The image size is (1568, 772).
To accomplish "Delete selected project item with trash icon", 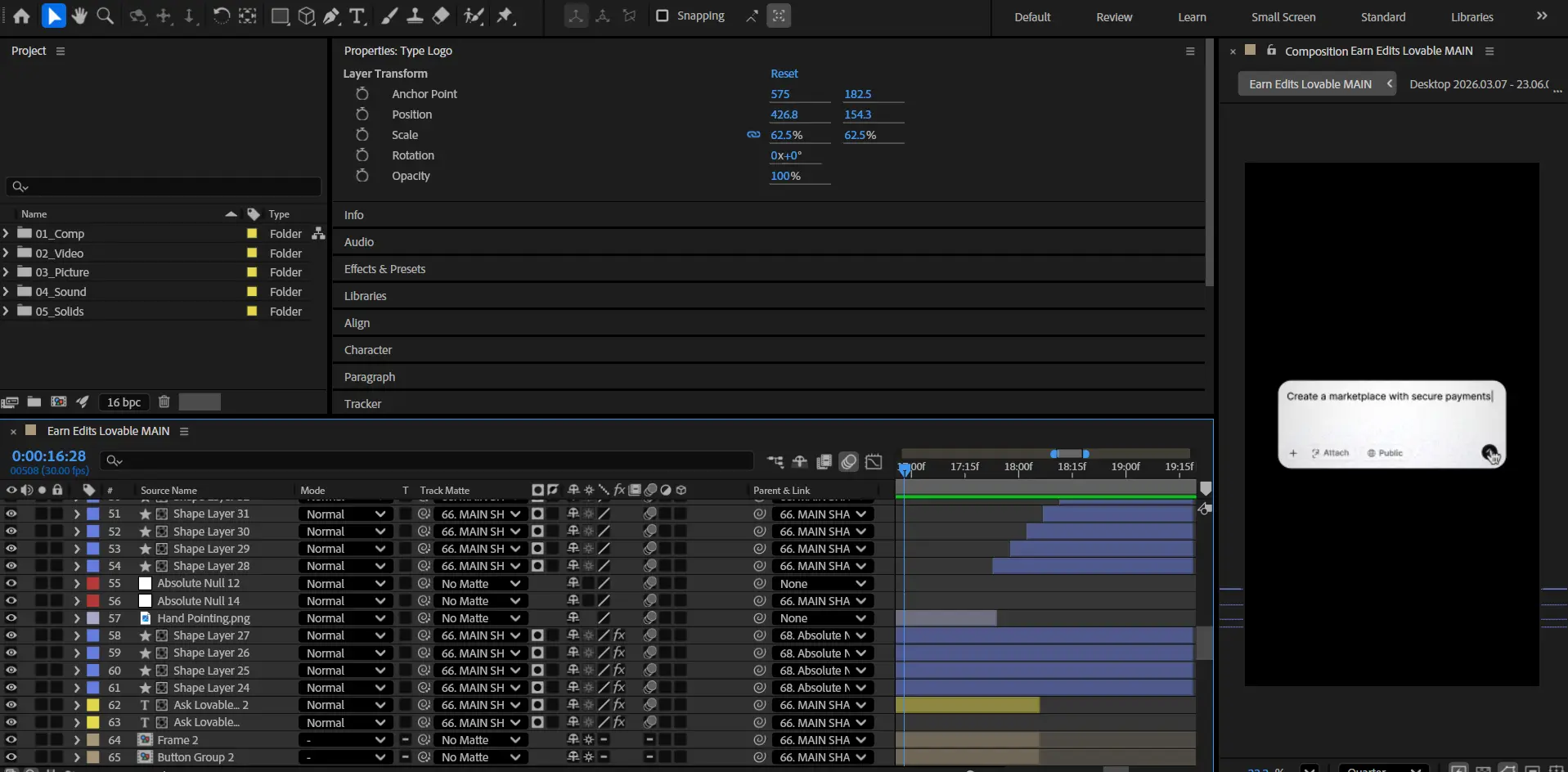I will (x=164, y=402).
